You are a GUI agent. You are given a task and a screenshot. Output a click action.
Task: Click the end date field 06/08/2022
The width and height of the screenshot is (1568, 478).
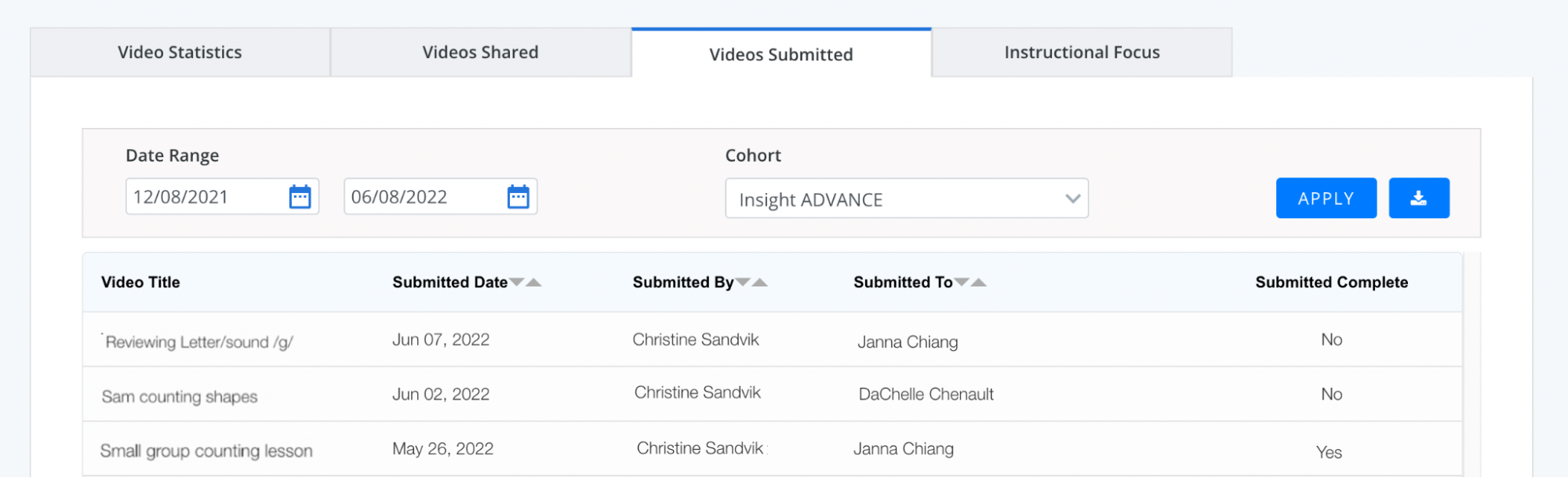[440, 196]
